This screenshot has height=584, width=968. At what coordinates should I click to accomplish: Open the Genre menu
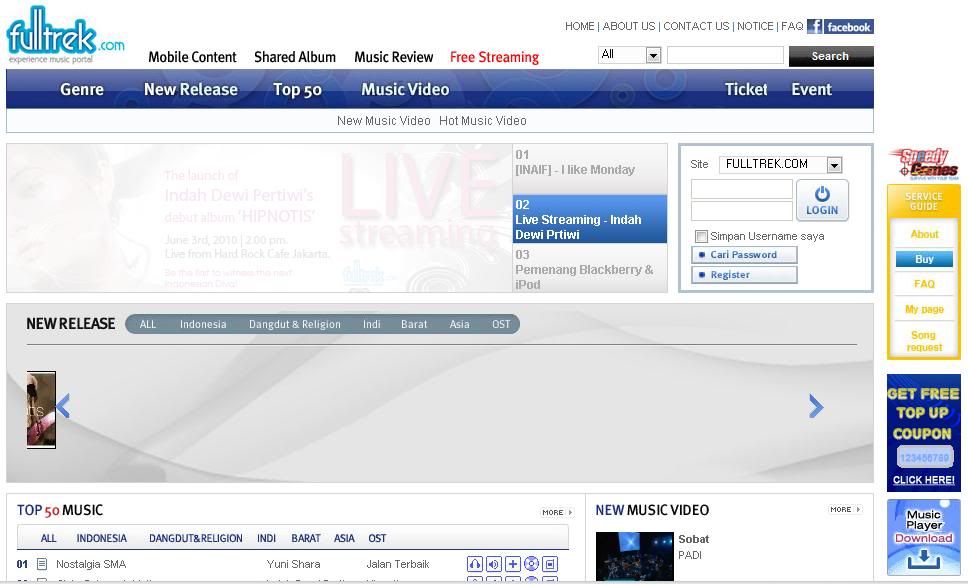point(81,90)
